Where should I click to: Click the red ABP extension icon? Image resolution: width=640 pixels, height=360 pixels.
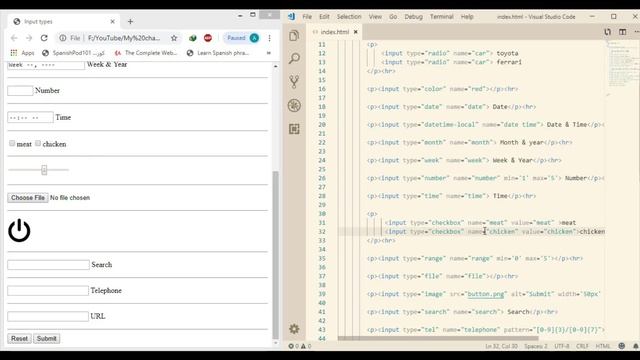208,38
